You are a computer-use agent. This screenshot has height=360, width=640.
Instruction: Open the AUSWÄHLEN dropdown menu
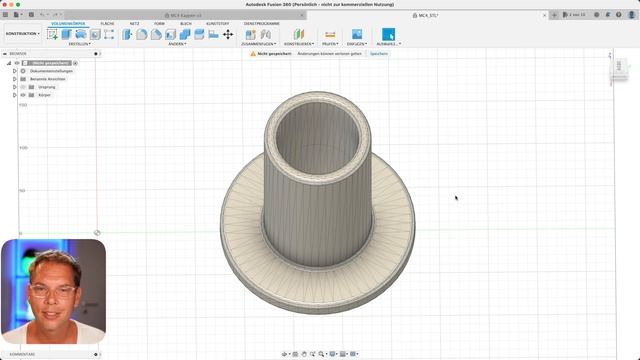pos(389,44)
